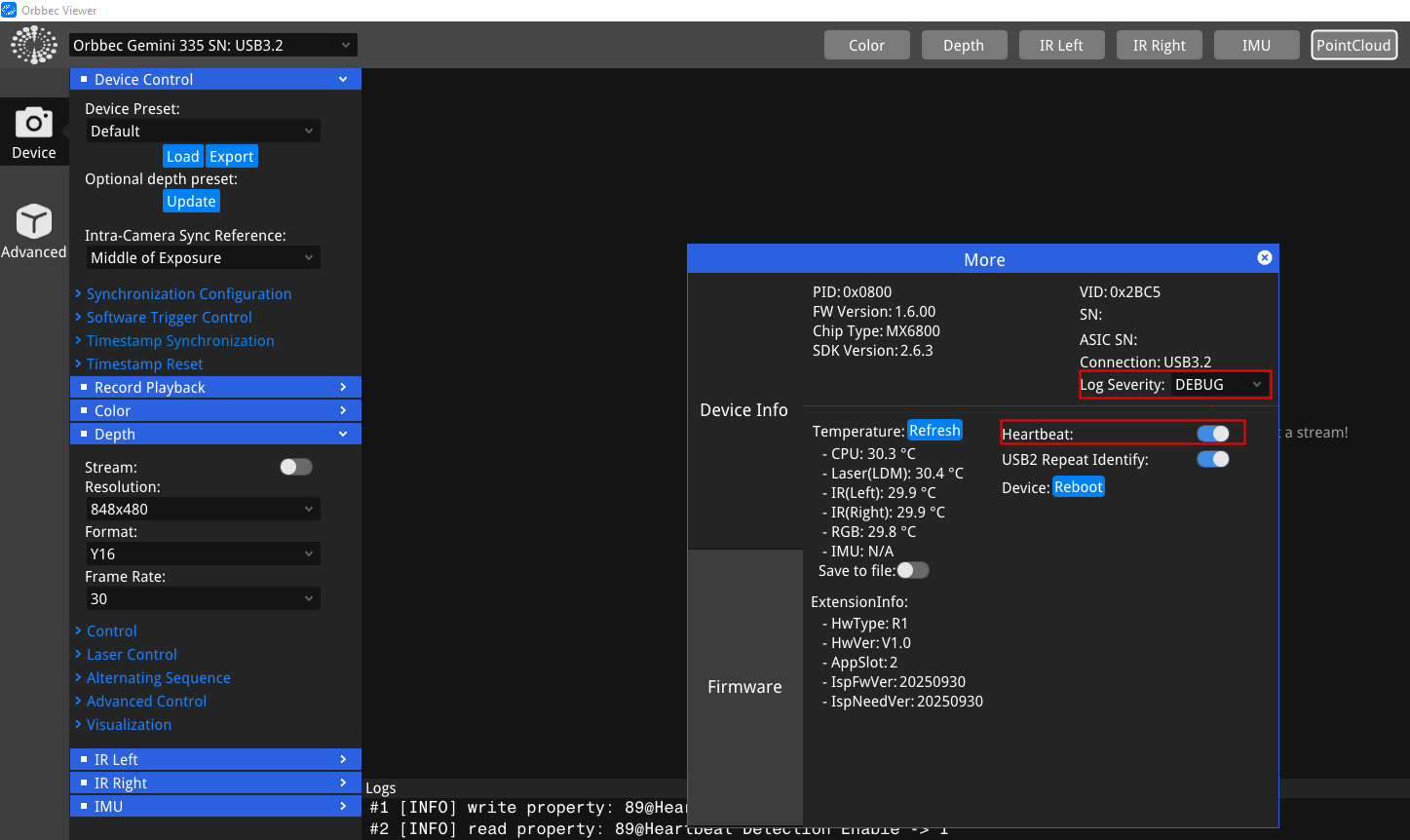Expand the Laser Control section
Viewport: 1410px width, 840px height.
point(132,655)
